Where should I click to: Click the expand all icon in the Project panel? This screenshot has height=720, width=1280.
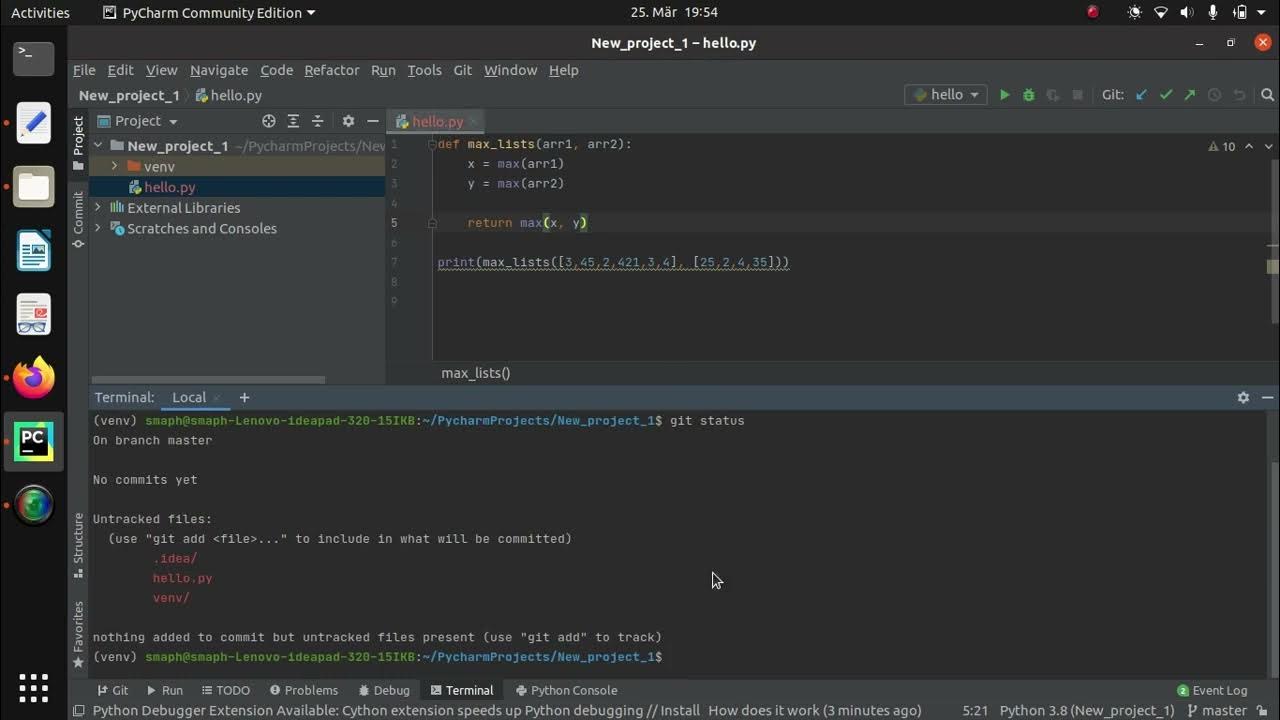[x=293, y=121]
